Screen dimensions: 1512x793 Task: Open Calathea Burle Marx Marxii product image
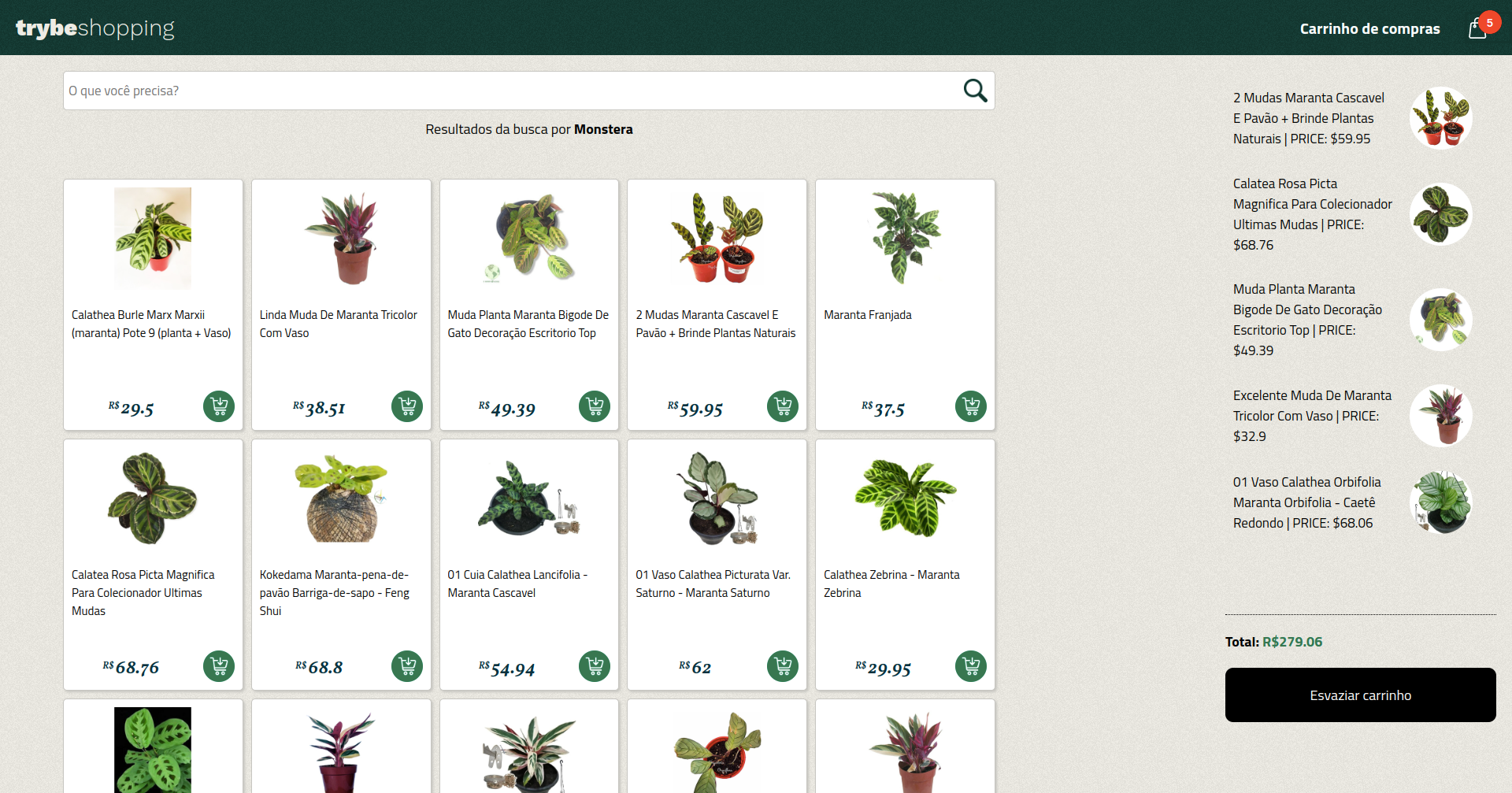[153, 239]
